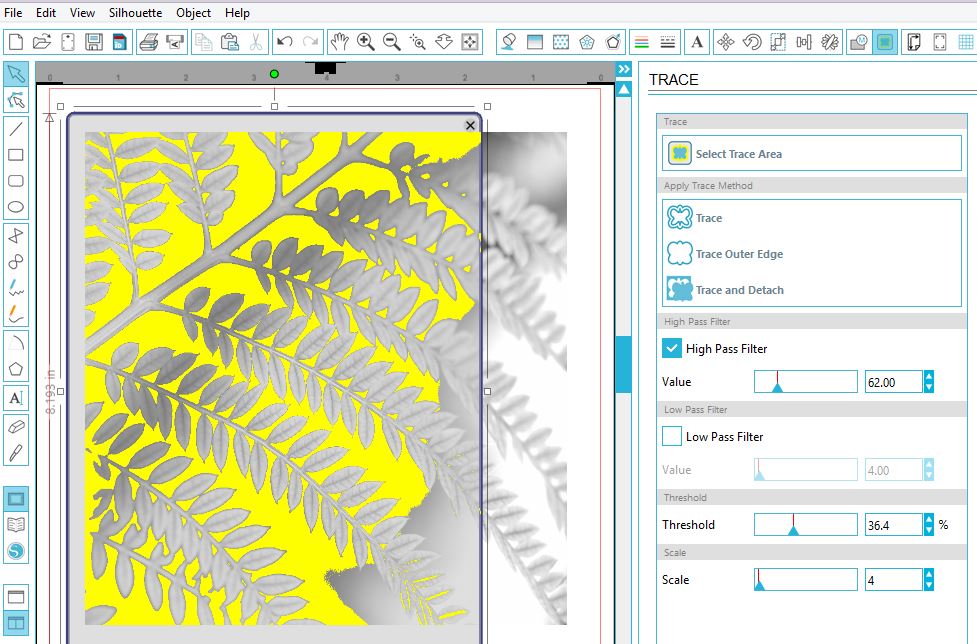Send to Silhouette cutter icon

click(x=175, y=42)
